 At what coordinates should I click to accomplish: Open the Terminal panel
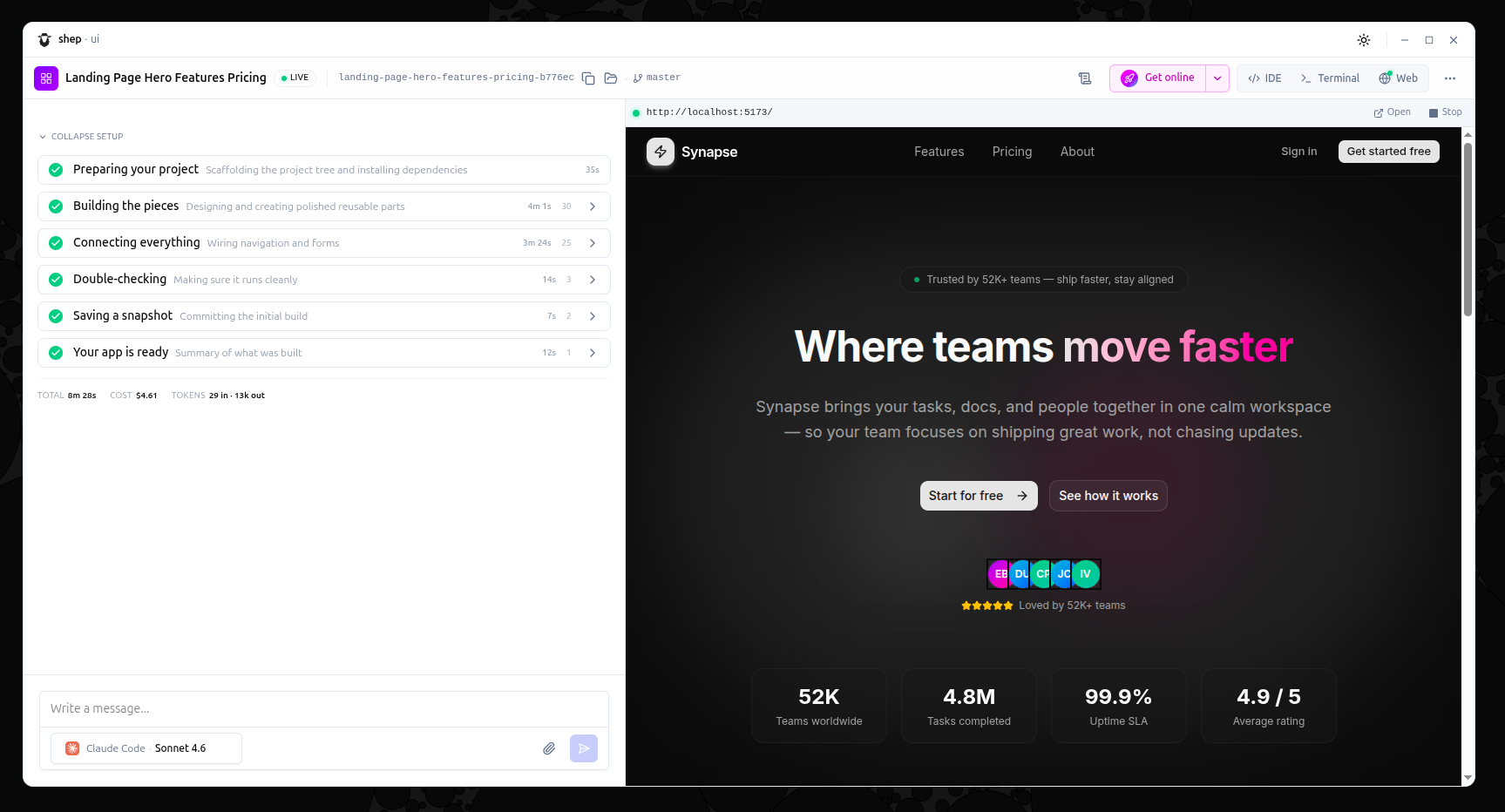coord(1329,78)
